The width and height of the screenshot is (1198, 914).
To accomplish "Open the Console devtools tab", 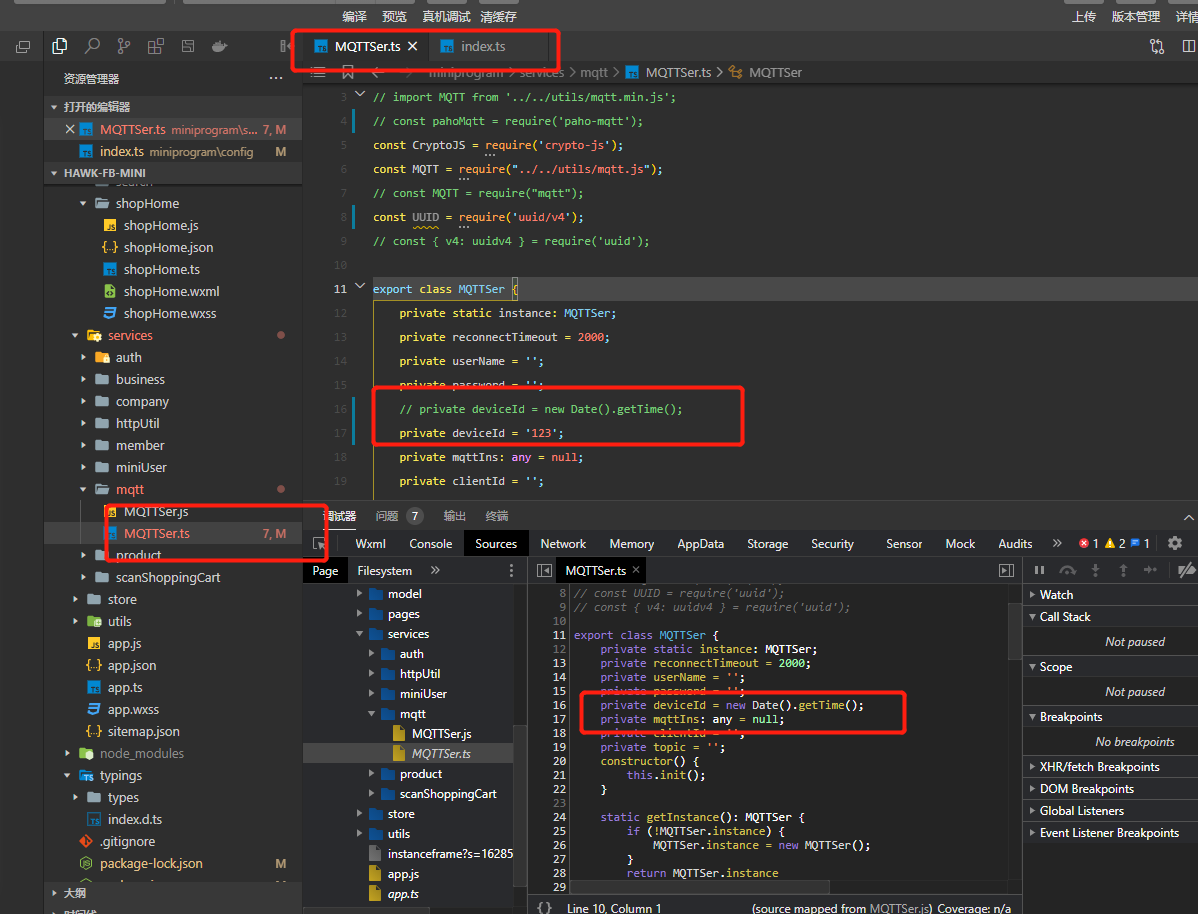I will click(431, 544).
